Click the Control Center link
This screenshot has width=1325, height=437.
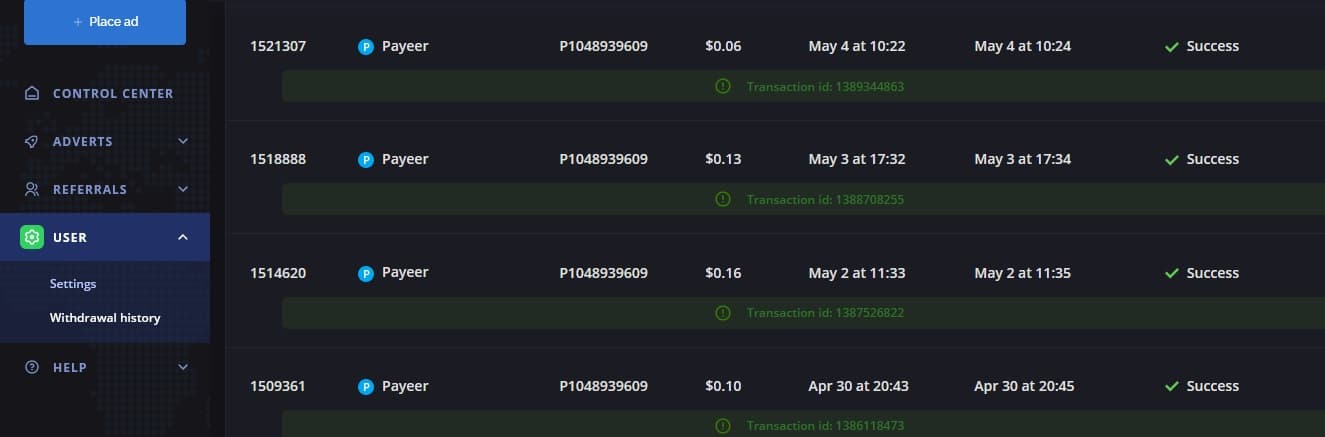[x=113, y=94]
